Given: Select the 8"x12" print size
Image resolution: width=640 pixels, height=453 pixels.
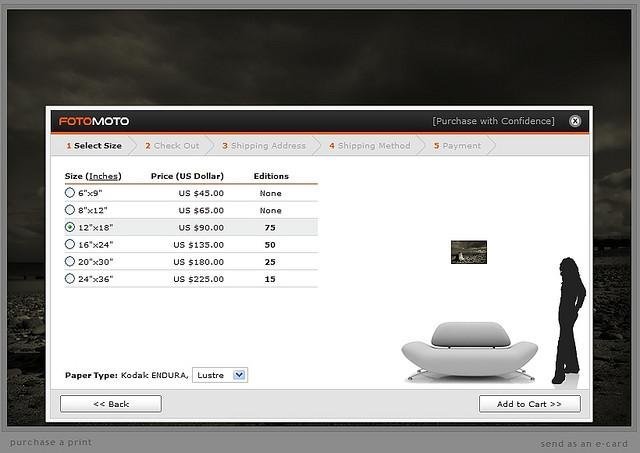Looking at the screenshot, I should (70, 210).
